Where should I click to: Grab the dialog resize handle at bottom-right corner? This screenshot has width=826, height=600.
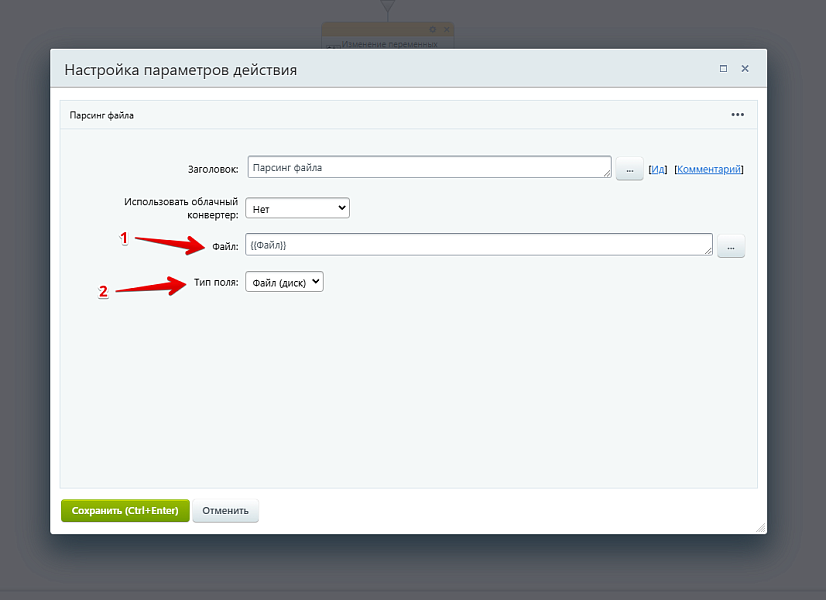click(x=760, y=526)
